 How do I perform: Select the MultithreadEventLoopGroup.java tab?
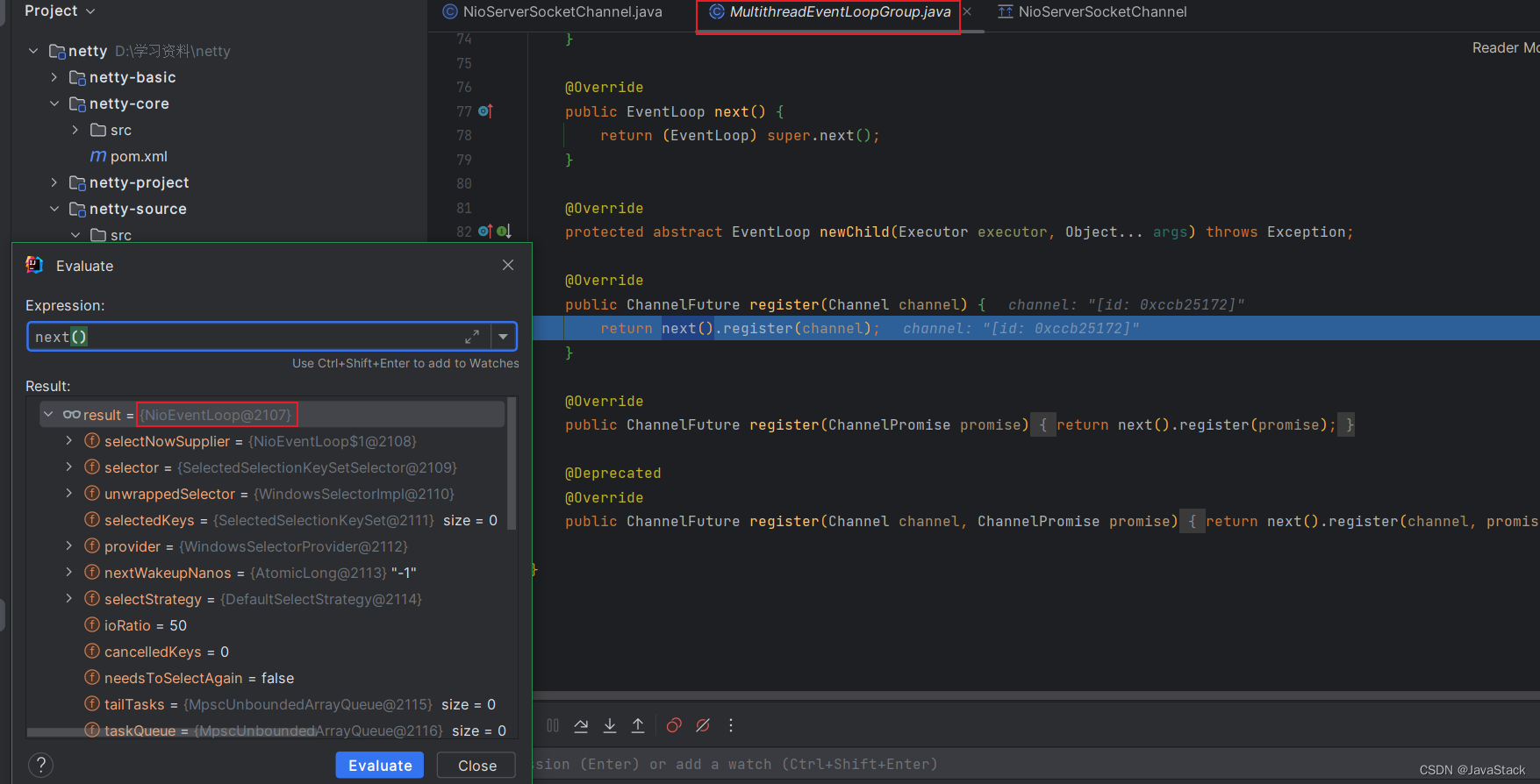(840, 11)
